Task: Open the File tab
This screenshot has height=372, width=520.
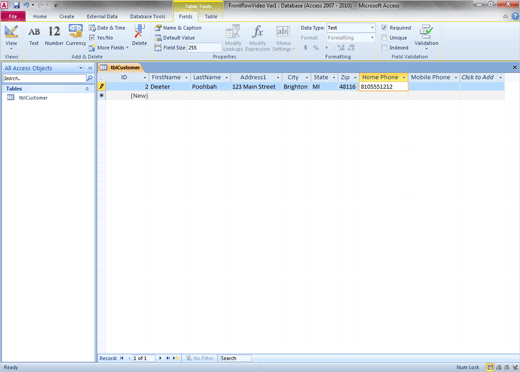Action: [13, 16]
